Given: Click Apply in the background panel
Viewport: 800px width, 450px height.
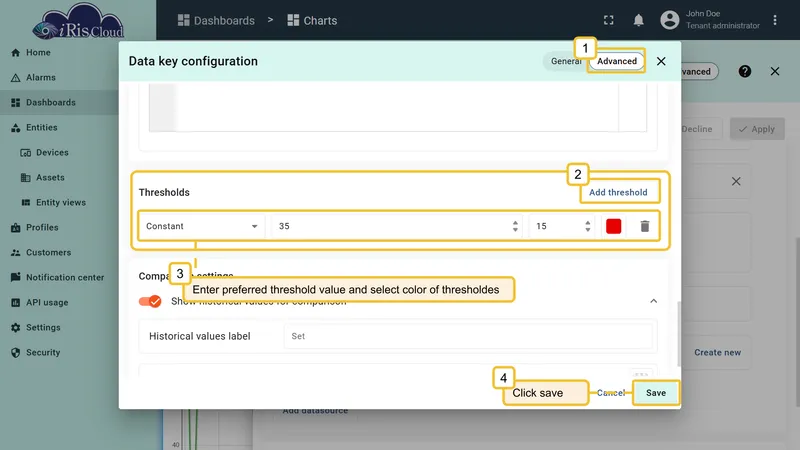Looking at the screenshot, I should tap(757, 129).
